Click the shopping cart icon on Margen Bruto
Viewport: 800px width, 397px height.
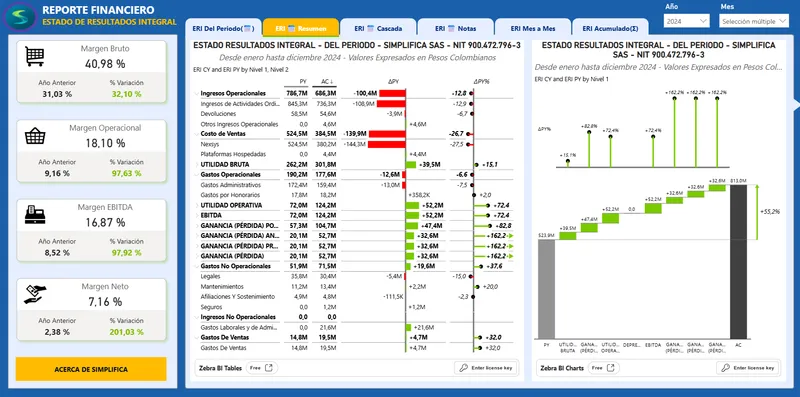click(x=35, y=57)
